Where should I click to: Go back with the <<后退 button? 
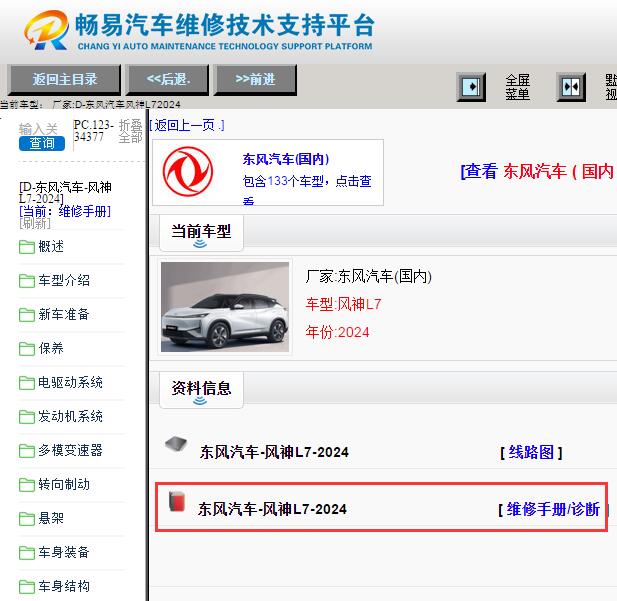[168, 80]
